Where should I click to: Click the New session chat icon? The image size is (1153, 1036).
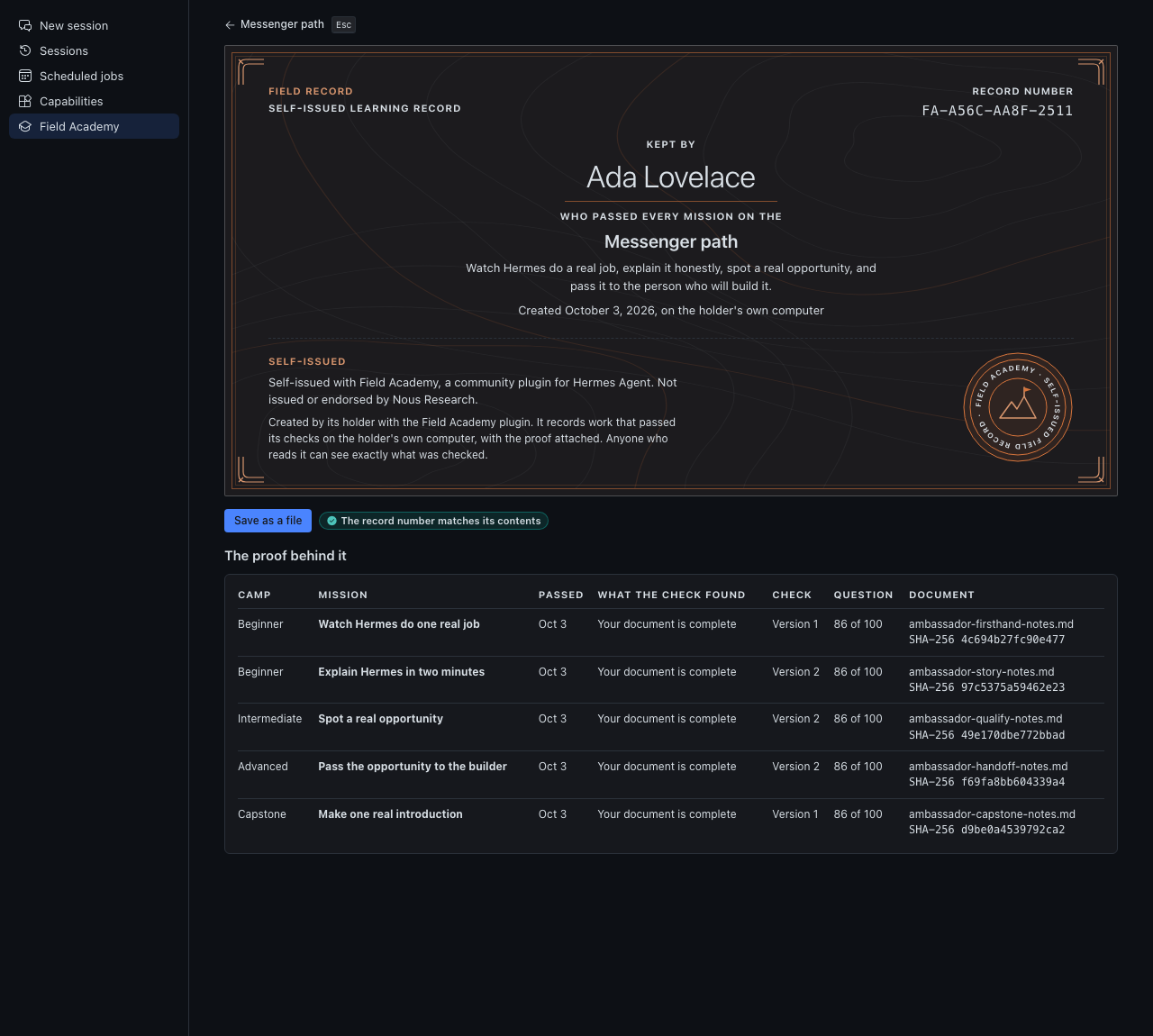pyautogui.click(x=25, y=26)
